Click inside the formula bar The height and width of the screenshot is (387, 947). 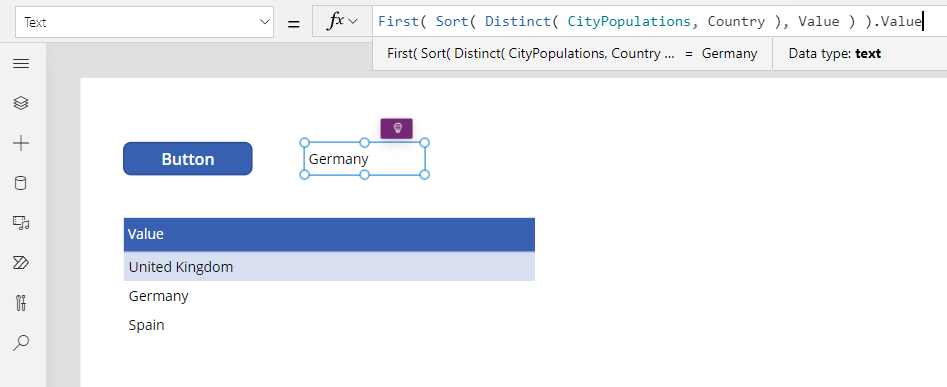point(659,22)
